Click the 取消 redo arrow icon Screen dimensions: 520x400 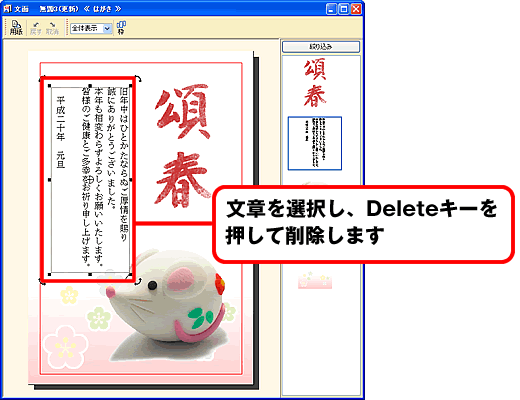(x=52, y=28)
